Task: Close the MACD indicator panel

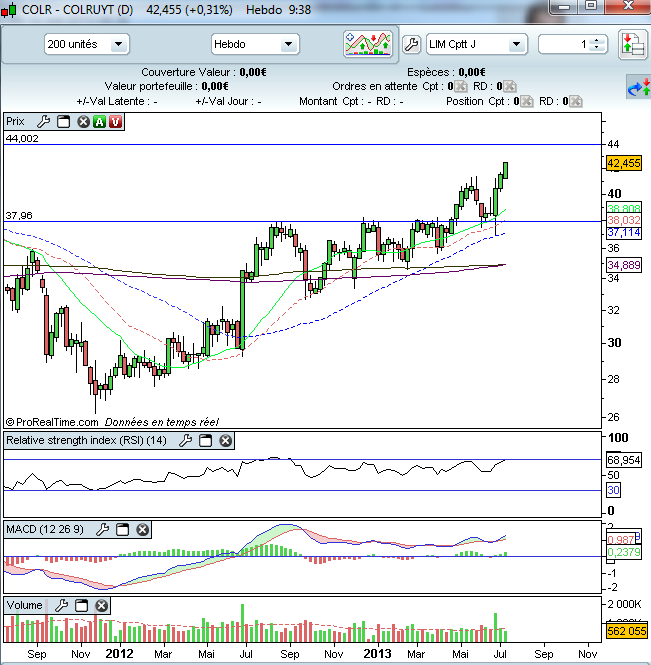Action: pos(143,529)
